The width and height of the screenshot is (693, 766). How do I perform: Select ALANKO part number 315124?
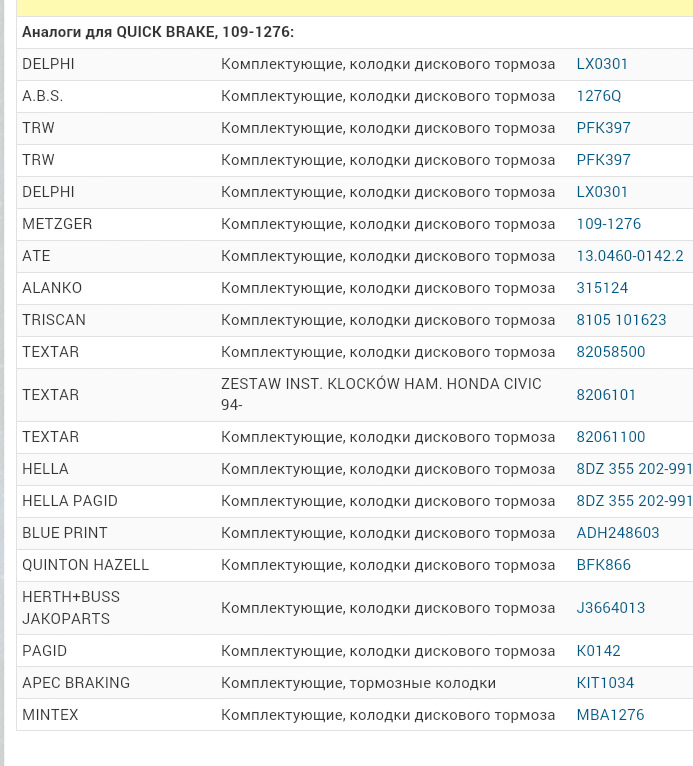click(602, 288)
